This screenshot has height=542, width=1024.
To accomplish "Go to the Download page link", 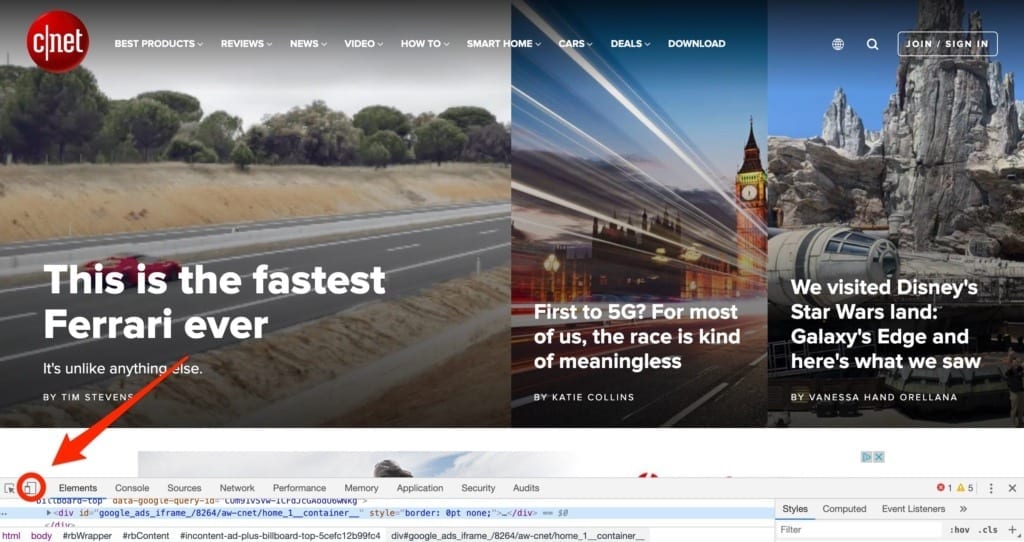I will [x=696, y=44].
